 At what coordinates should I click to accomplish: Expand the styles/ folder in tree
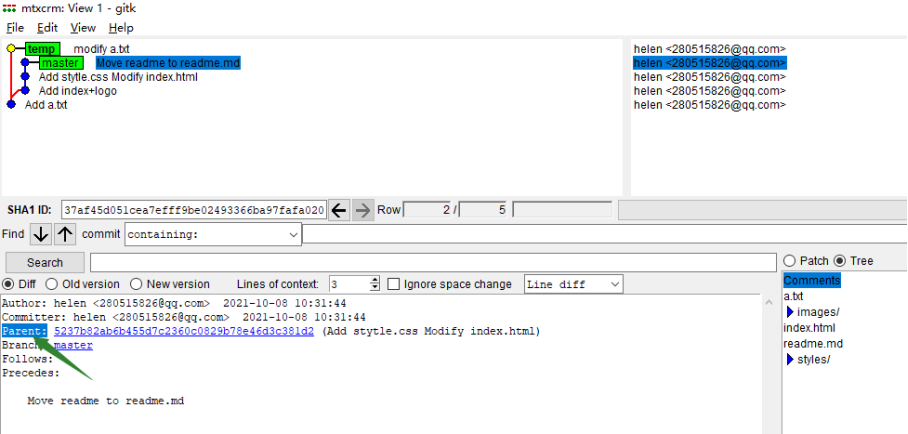click(x=790, y=360)
